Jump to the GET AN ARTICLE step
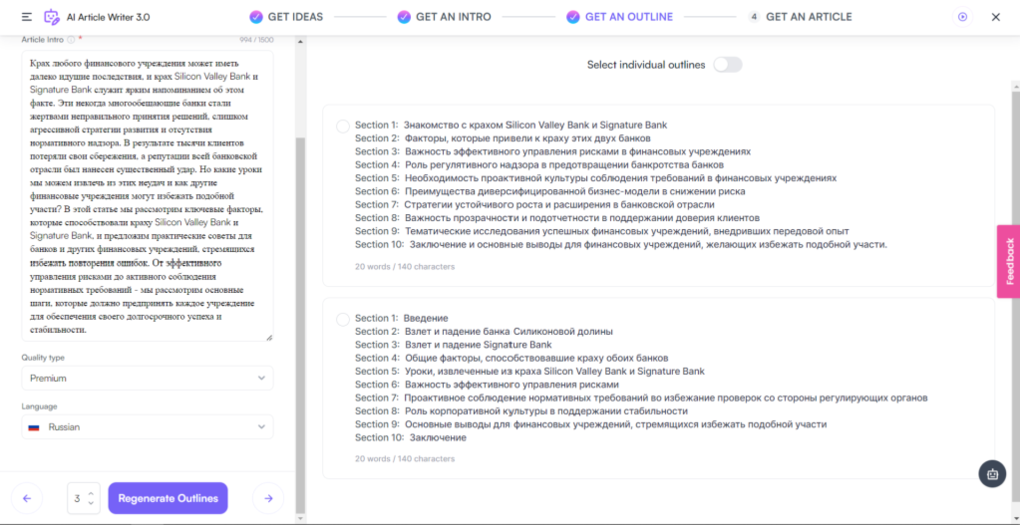 (x=800, y=17)
